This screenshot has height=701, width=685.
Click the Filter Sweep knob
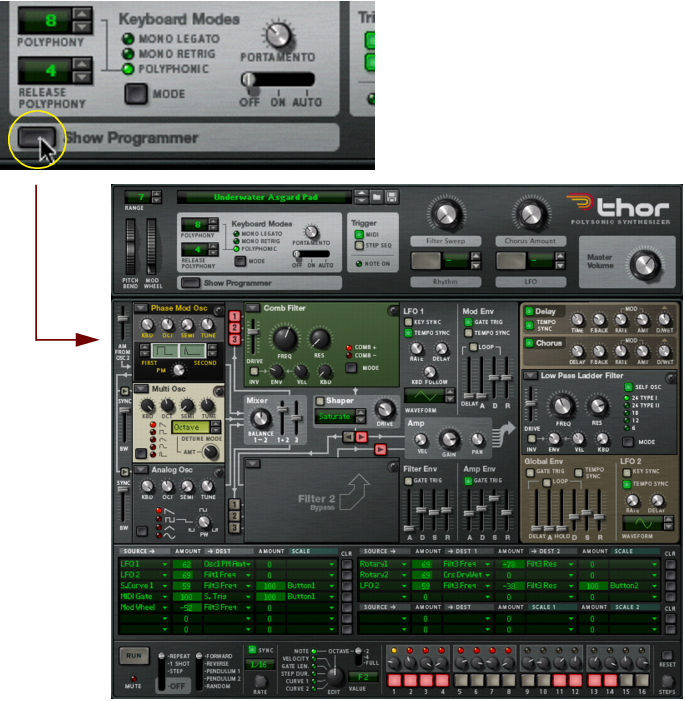click(x=445, y=214)
